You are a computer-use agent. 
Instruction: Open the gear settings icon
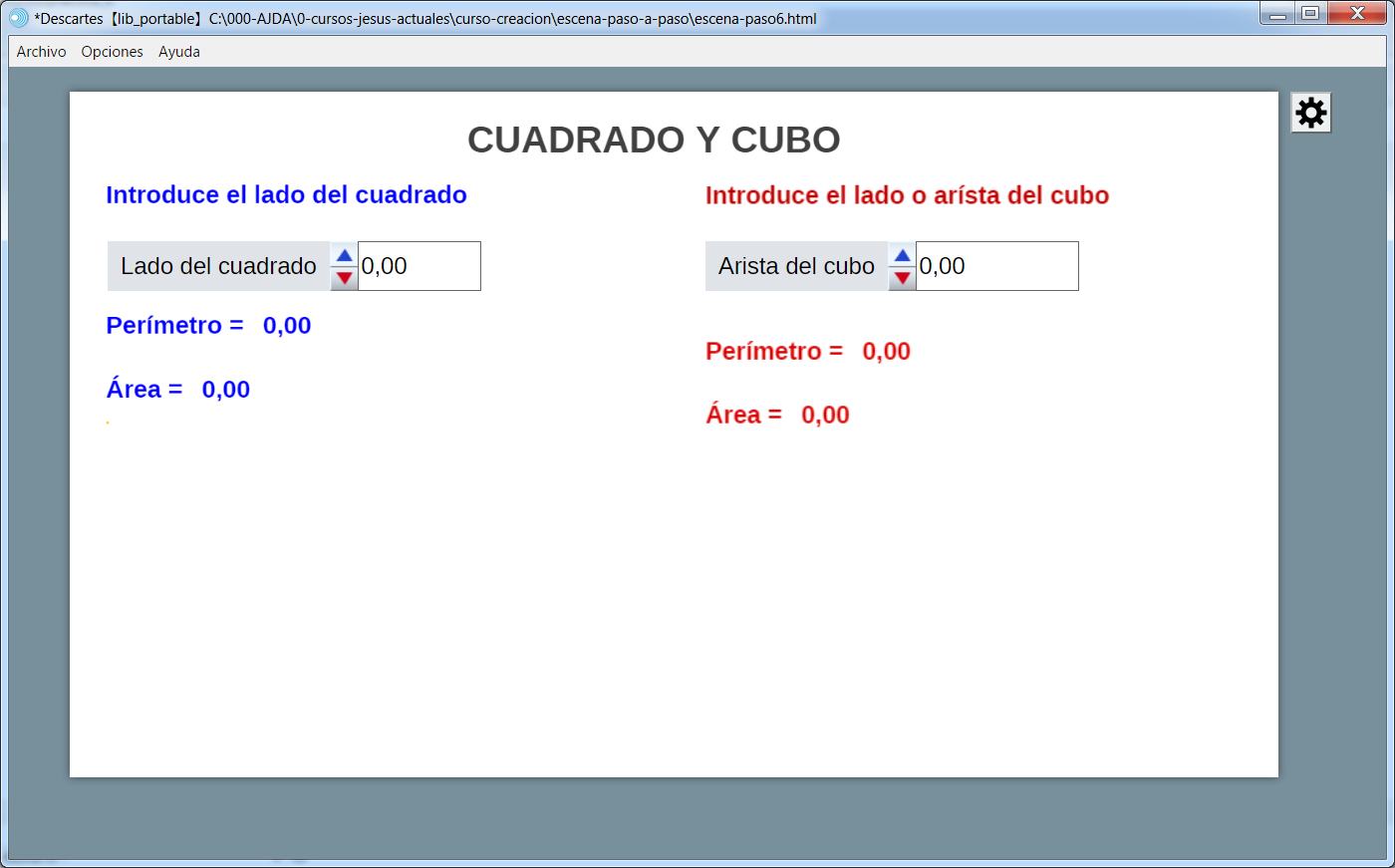(x=1310, y=113)
